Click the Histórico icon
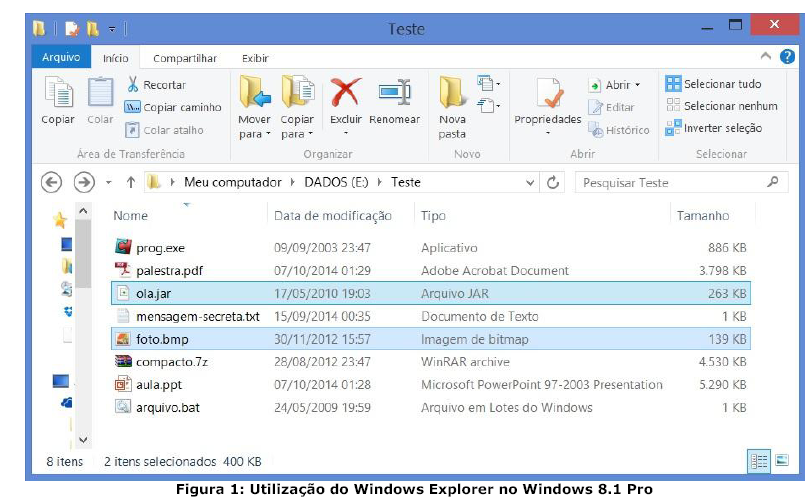Image resolution: width=812 pixels, height=499 pixels. (x=595, y=130)
